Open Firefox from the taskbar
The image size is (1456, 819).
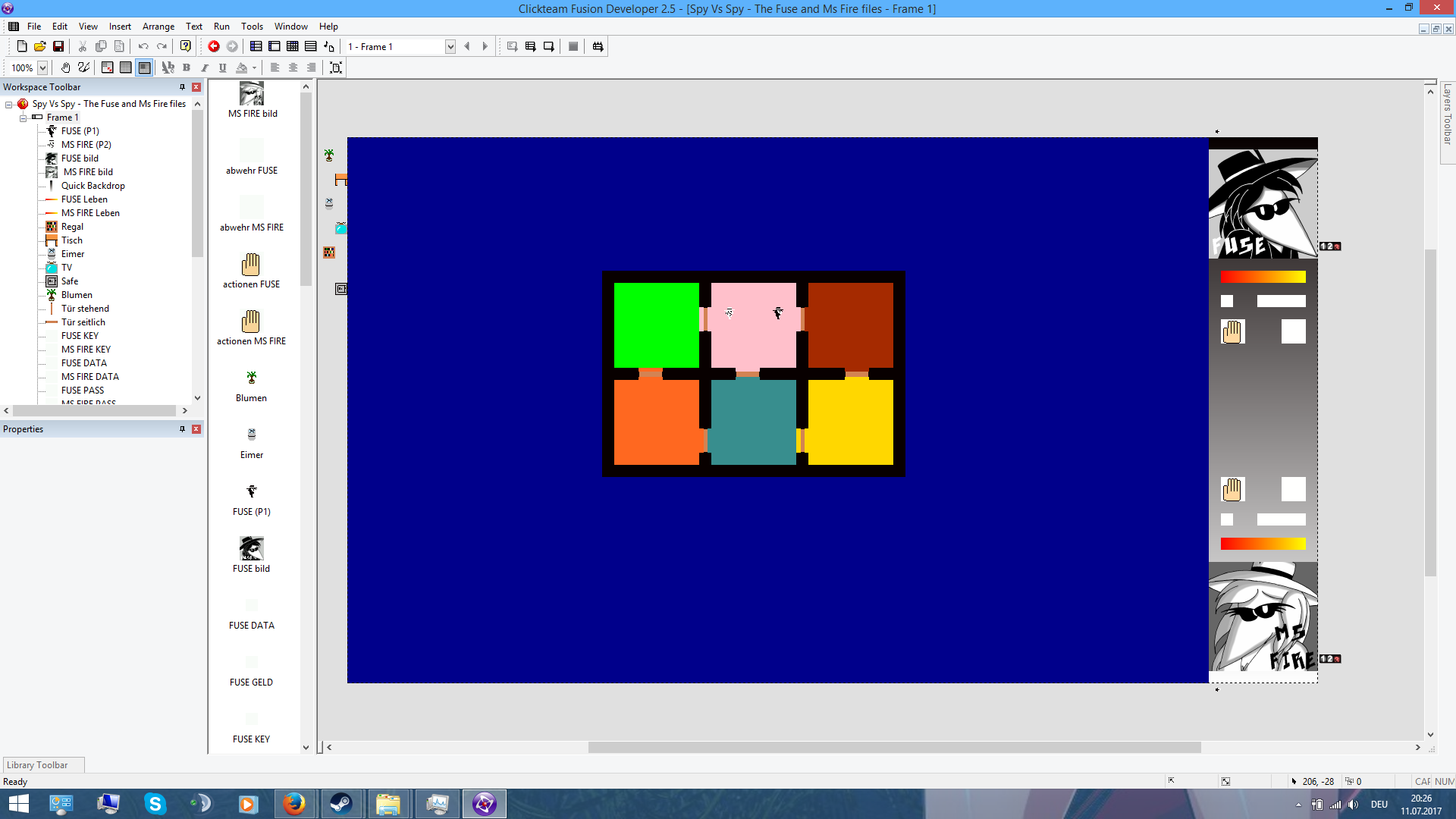[294, 804]
